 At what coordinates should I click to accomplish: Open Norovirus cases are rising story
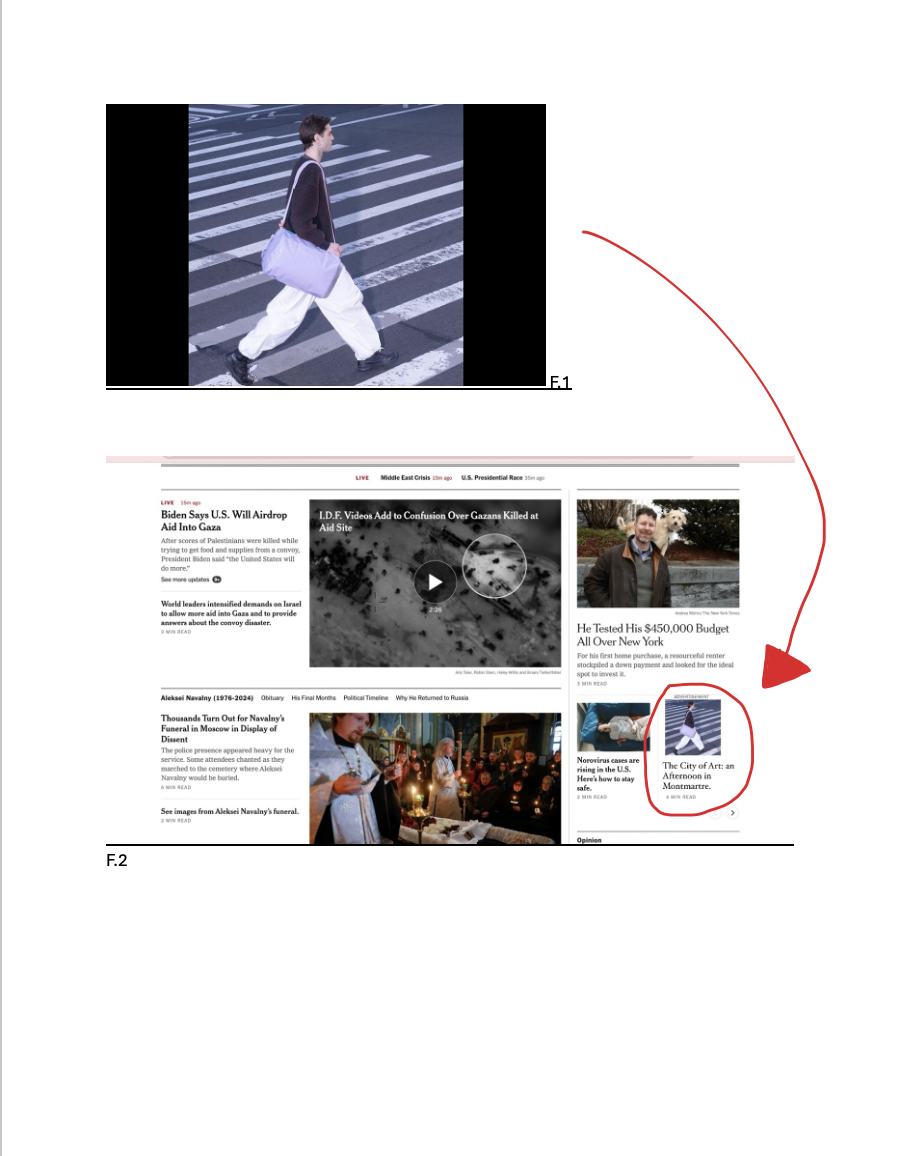(x=608, y=773)
